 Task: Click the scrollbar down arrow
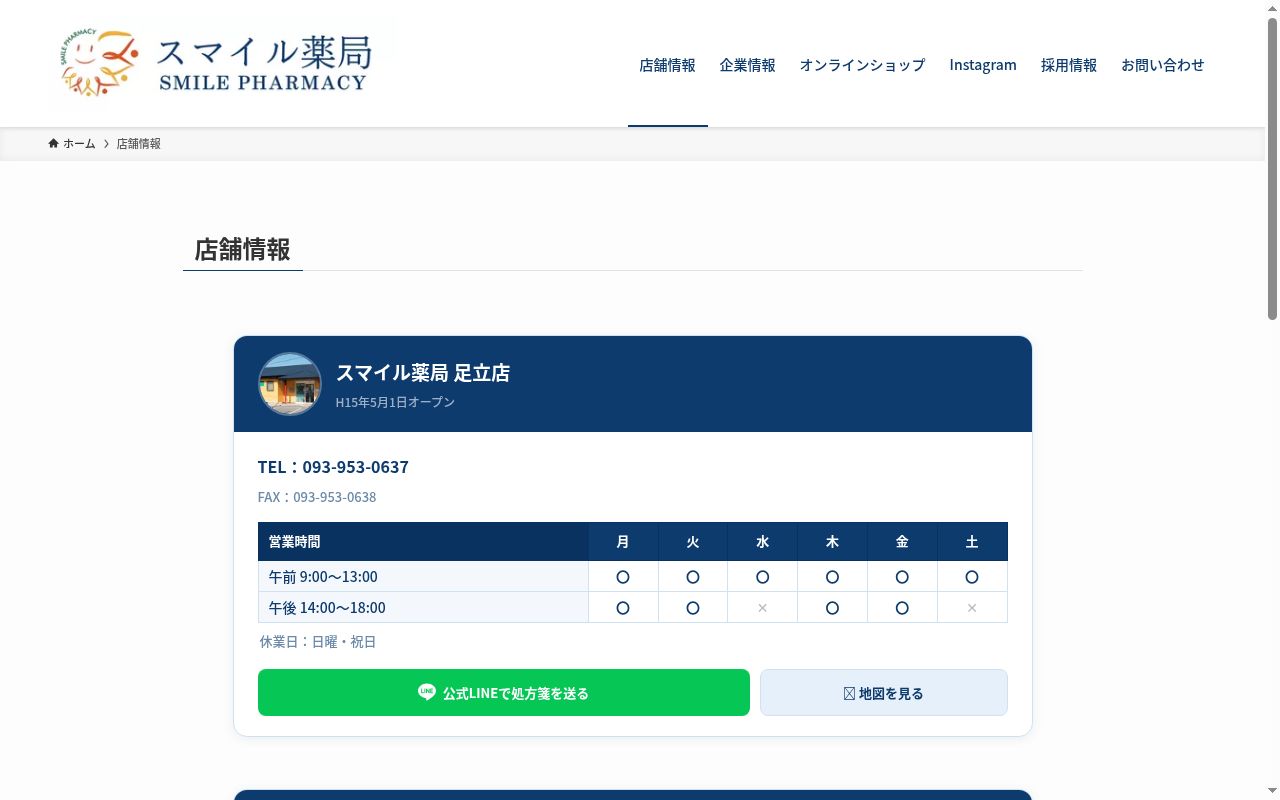[1272, 791]
